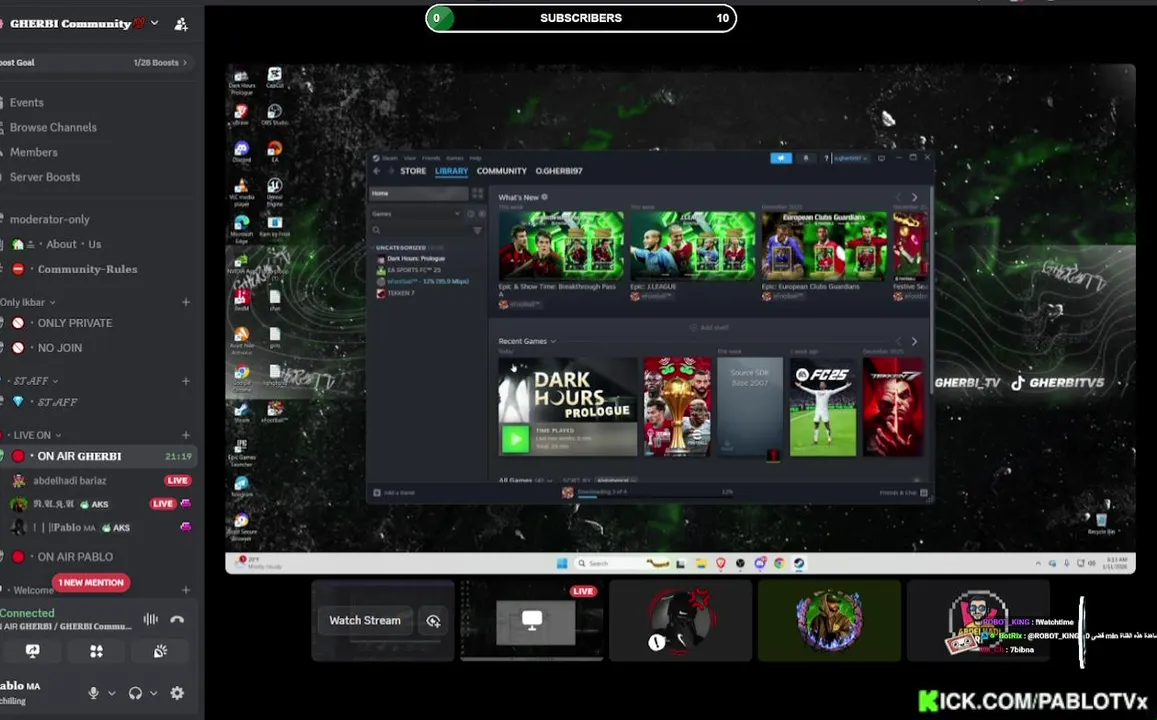The image size is (1157, 720).
Task: Click user abdelhadi bariaz in voice list
Action: [69, 480]
